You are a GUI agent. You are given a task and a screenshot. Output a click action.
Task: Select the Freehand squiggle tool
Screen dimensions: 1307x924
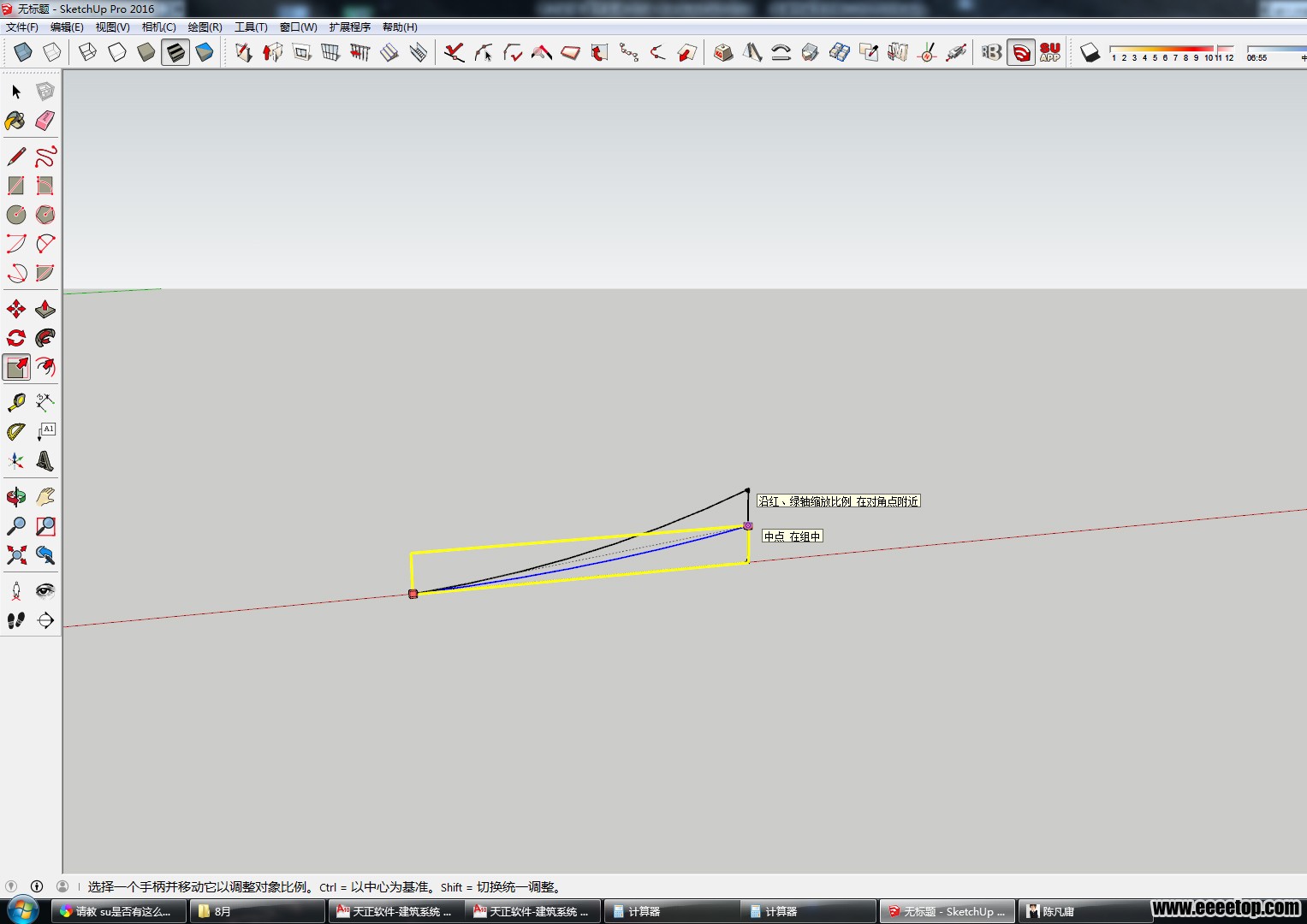[x=45, y=157]
